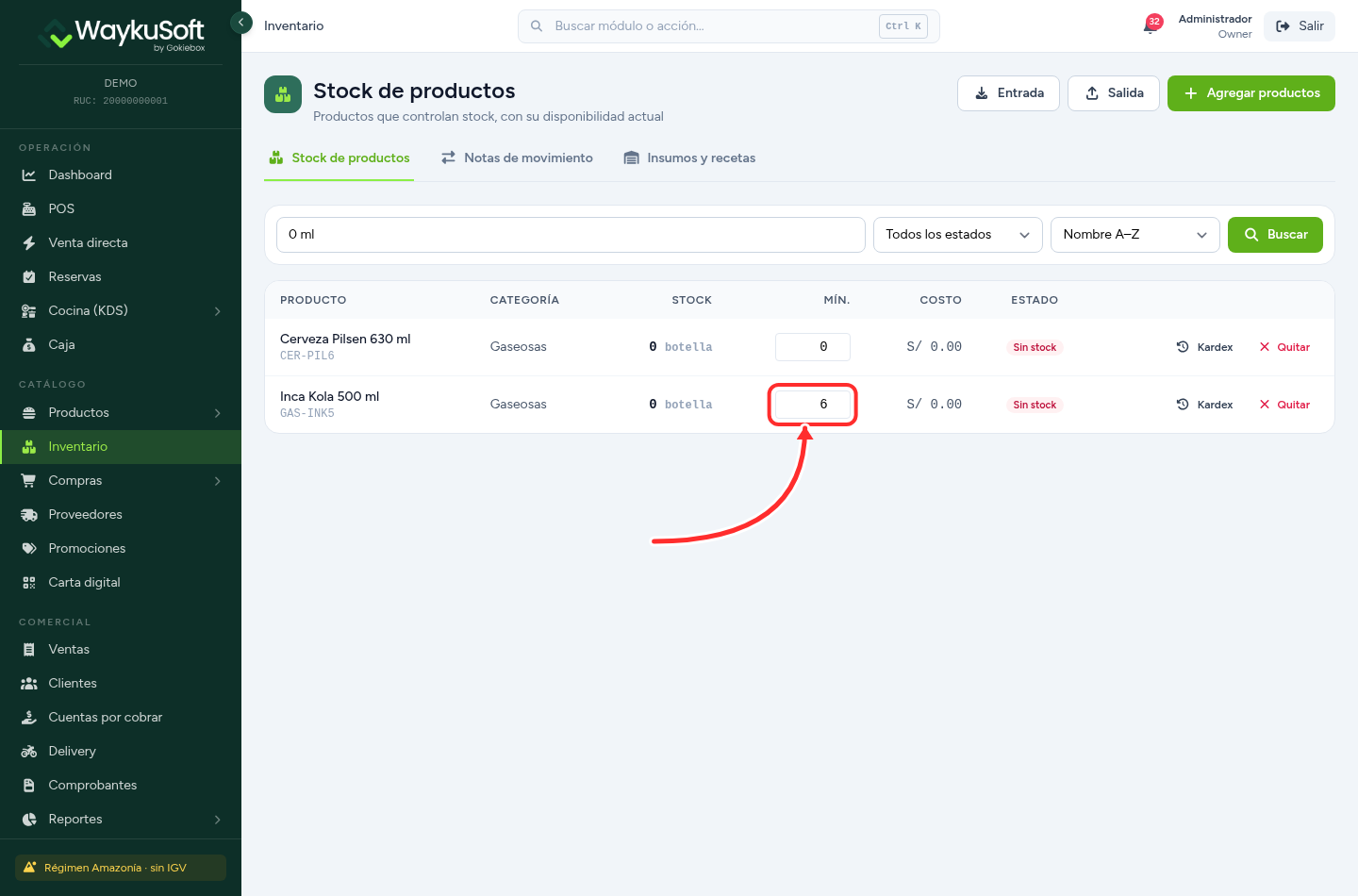Viewport: 1358px width, 896px height.
Task: Click the Ventas receipt icon
Action: (29, 649)
